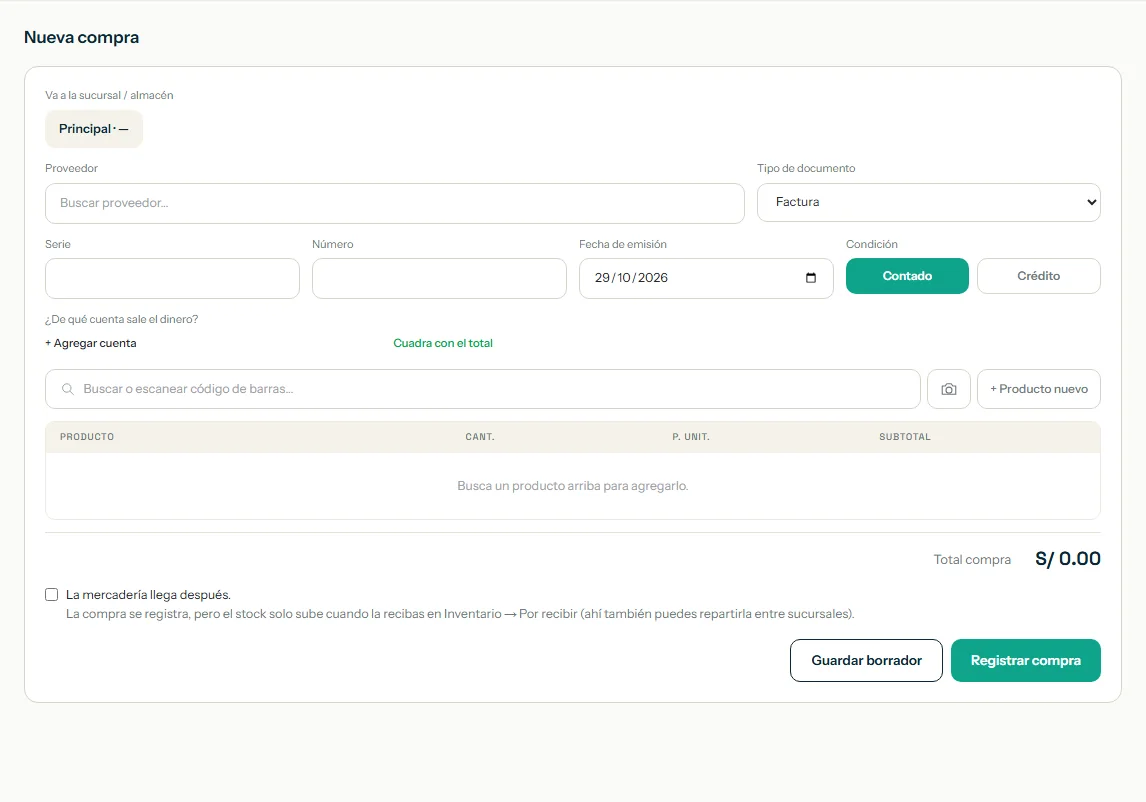Click the 'S/ 0.00' total amount
The height and width of the screenshot is (802, 1146).
click(1068, 559)
